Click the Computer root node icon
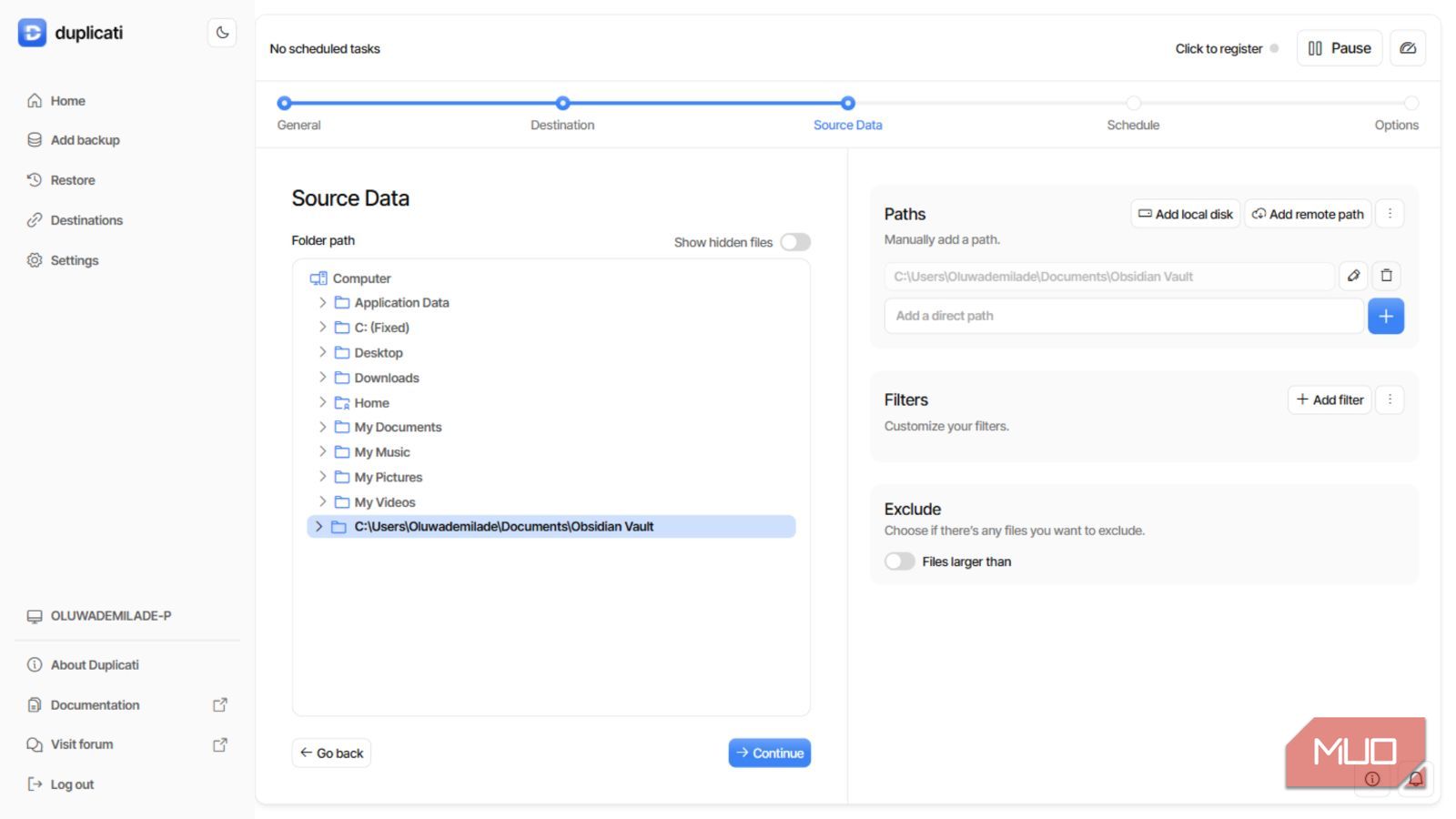Image resolution: width=1456 pixels, height=819 pixels. pos(318,278)
